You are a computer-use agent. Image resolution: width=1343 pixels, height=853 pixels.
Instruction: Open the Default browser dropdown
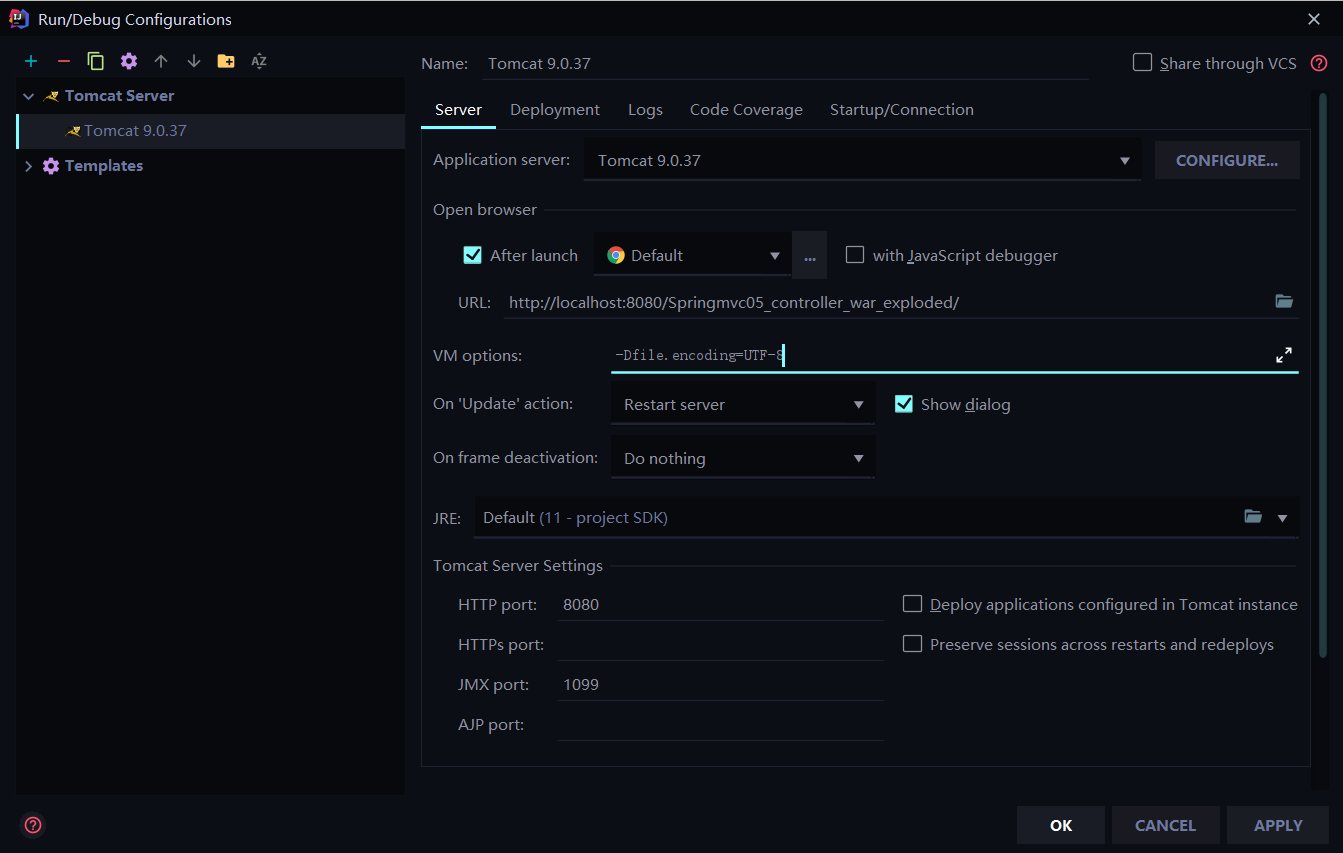(x=693, y=255)
